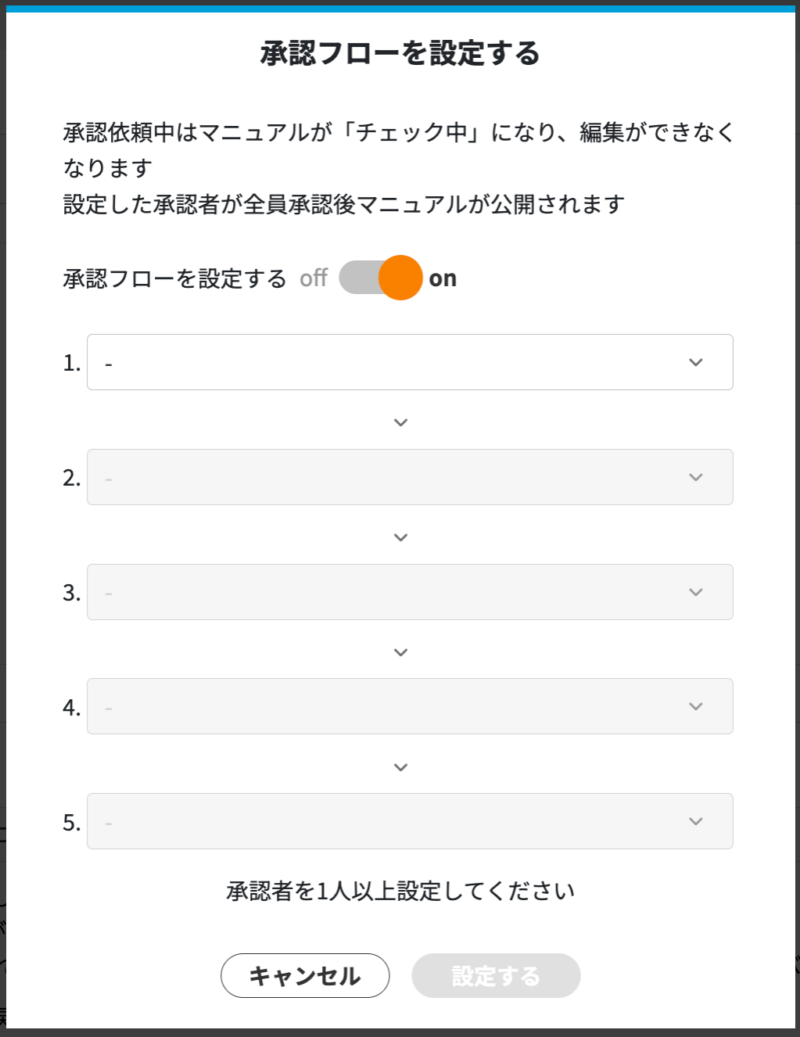Viewport: 800px width, 1037px height.
Task: Open the first approver dropdown chevron
Action: (x=697, y=362)
